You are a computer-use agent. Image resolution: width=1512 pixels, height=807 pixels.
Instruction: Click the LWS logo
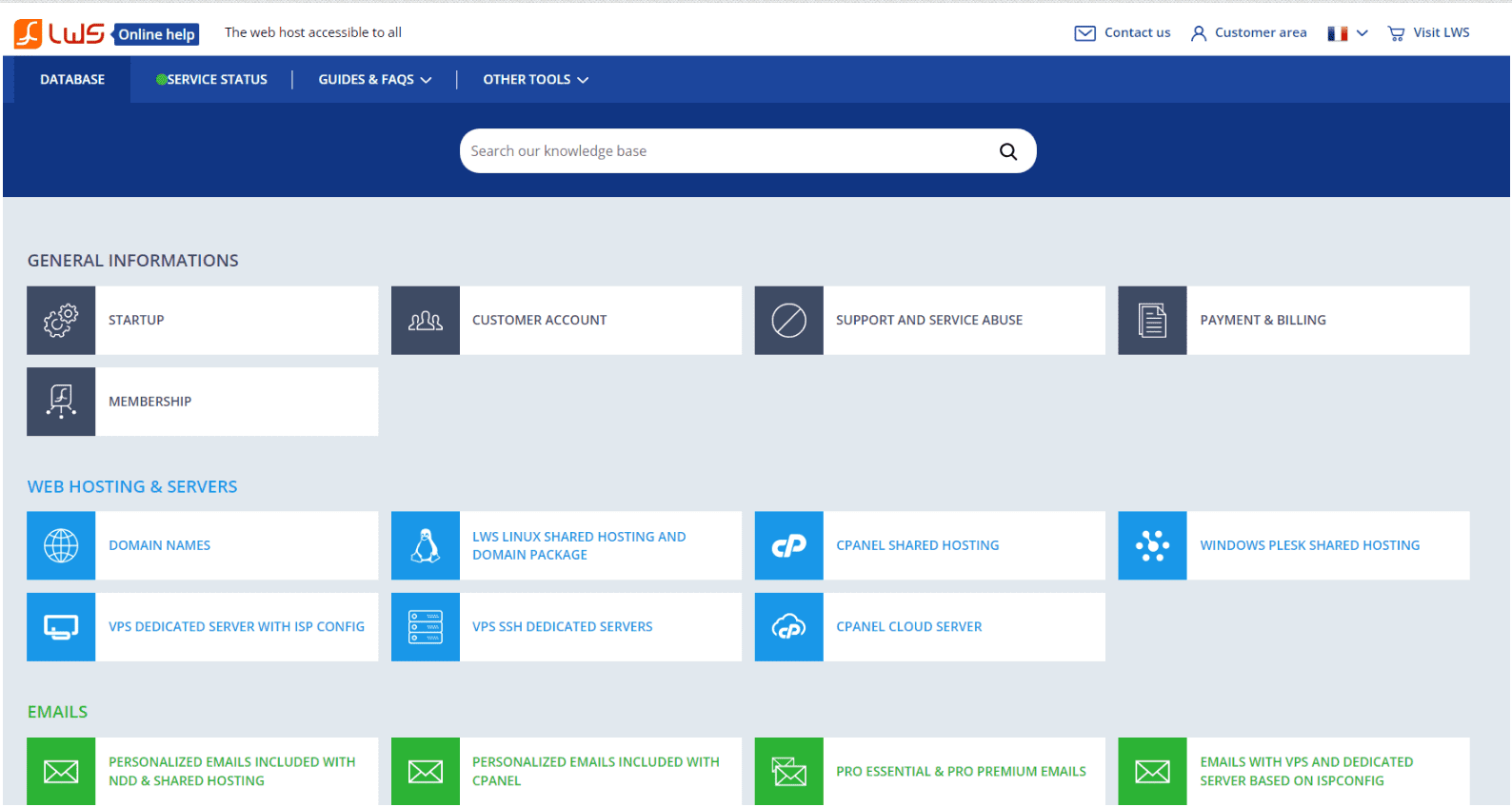pyautogui.click(x=59, y=33)
